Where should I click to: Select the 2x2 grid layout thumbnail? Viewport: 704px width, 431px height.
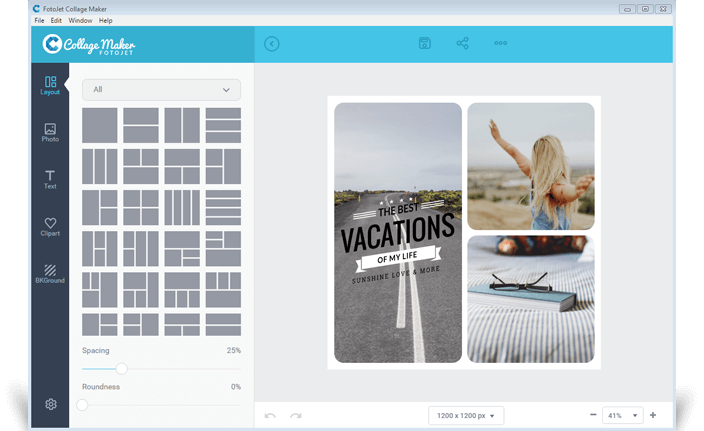(141, 207)
